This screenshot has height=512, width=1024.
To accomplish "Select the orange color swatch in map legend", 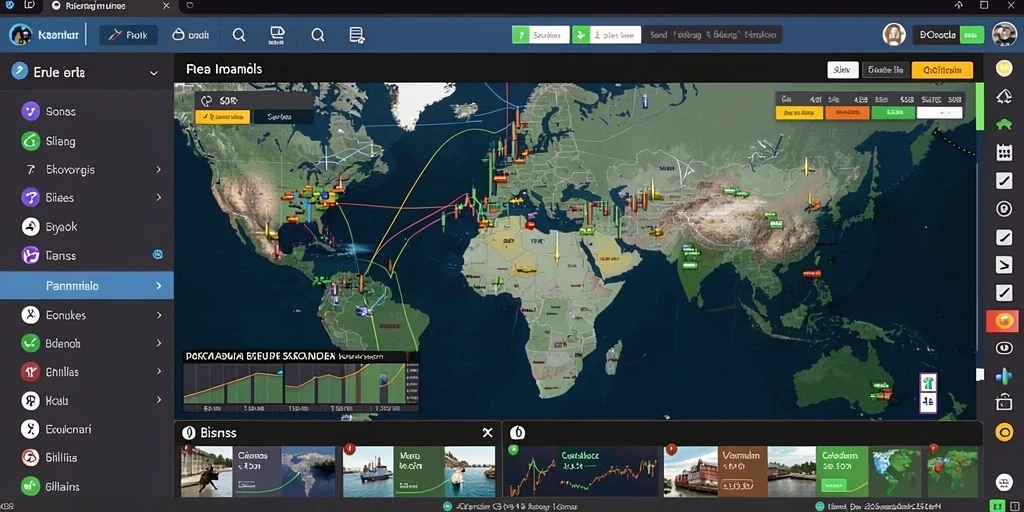I will (847, 113).
